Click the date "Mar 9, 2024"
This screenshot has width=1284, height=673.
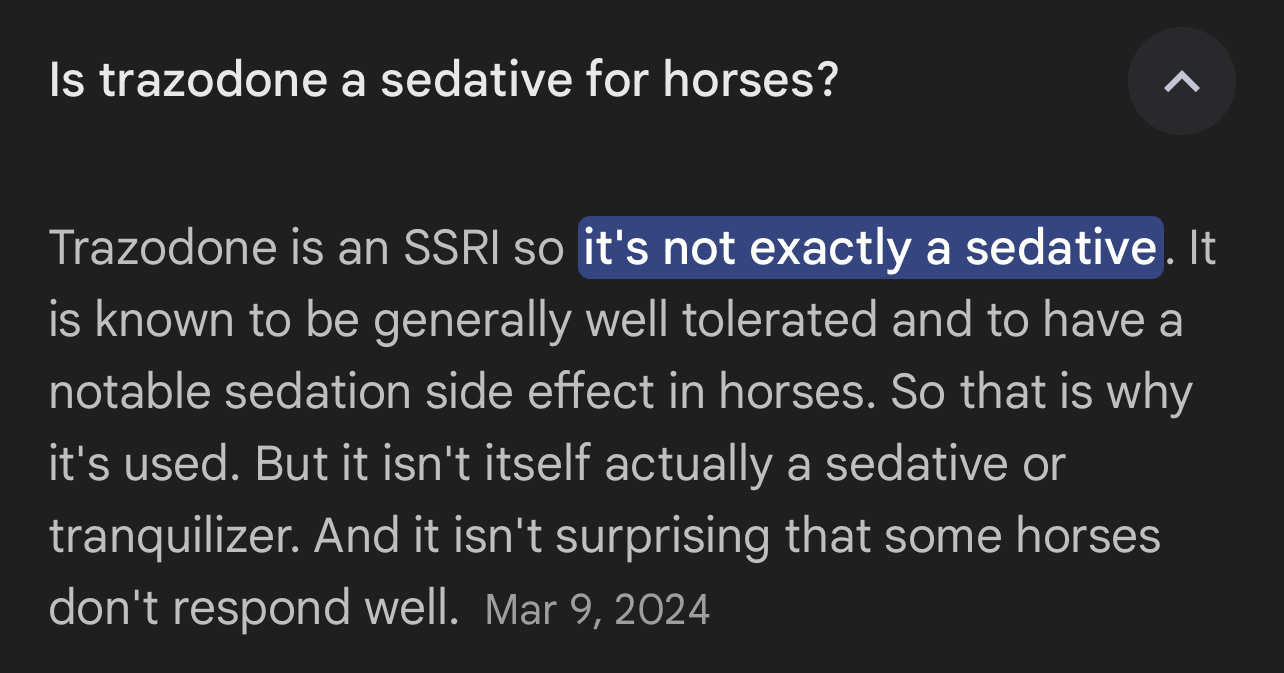[597, 610]
